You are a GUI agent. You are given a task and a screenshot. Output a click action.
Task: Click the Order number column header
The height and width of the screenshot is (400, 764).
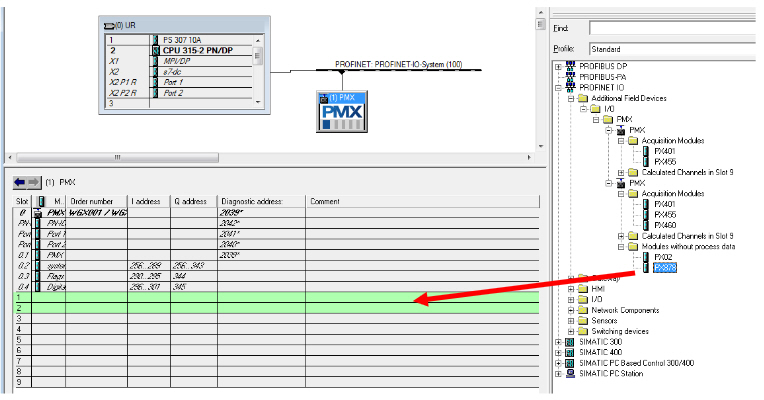pyautogui.click(x=96, y=201)
